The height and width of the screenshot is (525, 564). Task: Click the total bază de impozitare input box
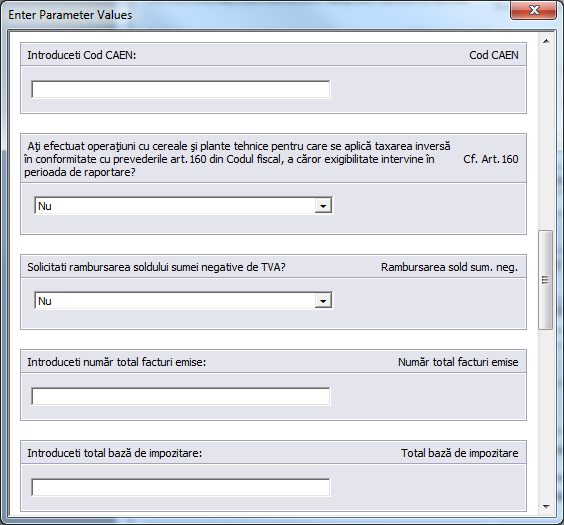coord(181,487)
